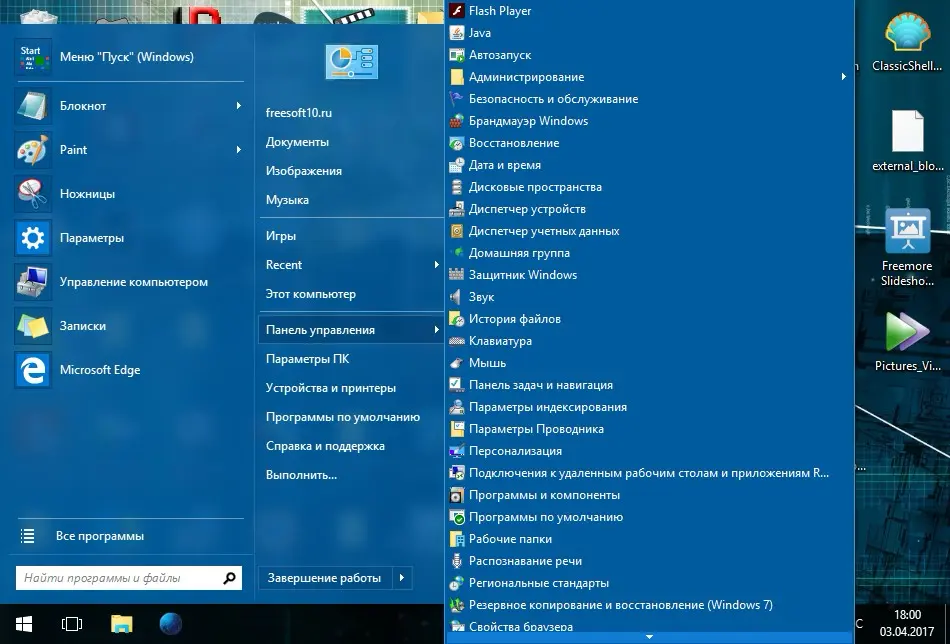Click the Клавиатура keyboard icon
Image resolution: width=950 pixels, height=644 pixels.
tap(457, 341)
